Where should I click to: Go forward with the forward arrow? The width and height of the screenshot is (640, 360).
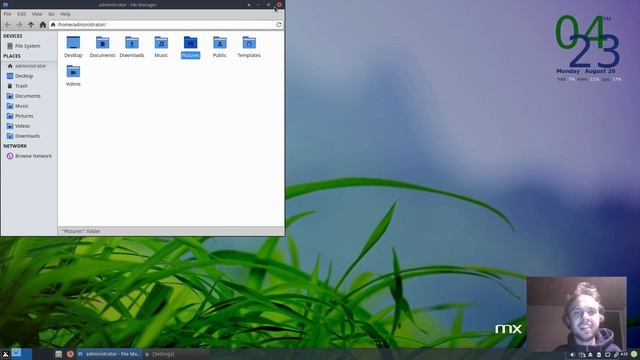click(19, 25)
